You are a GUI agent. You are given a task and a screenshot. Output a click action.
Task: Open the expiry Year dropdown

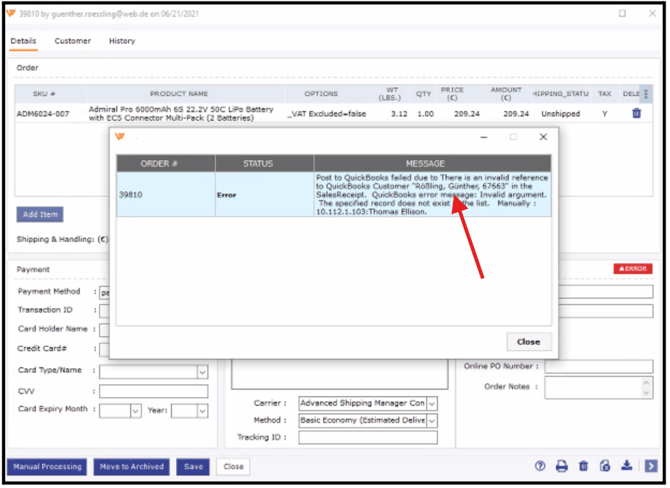pyautogui.click(x=201, y=410)
